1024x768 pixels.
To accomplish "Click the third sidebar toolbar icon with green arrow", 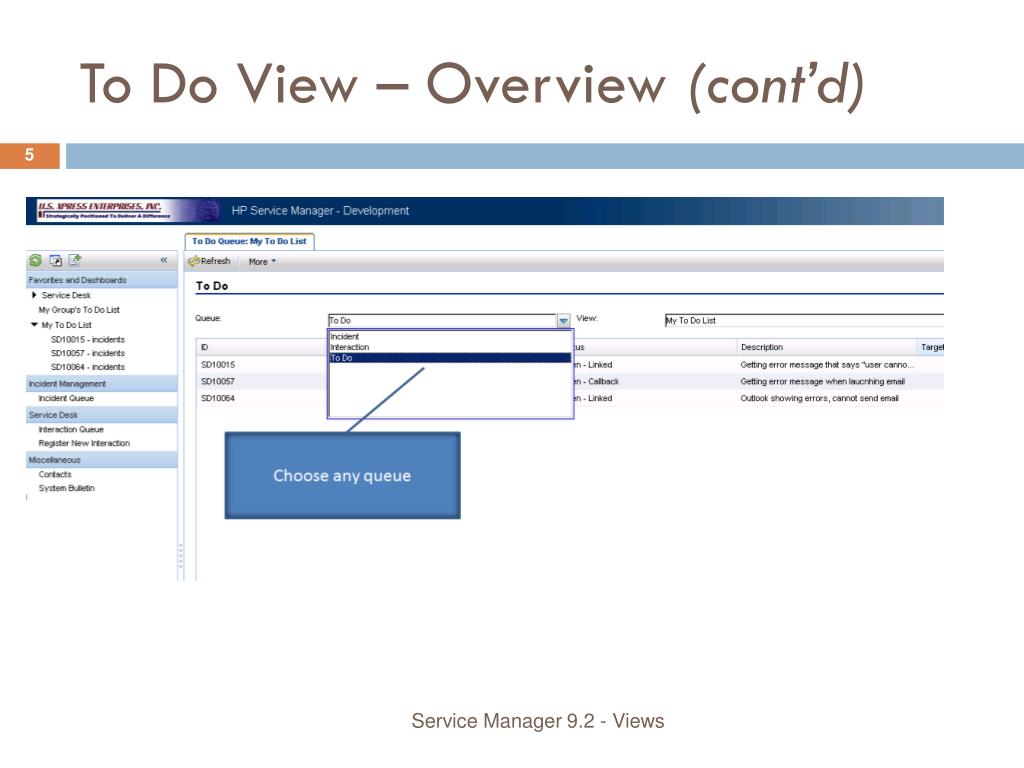I will point(75,260).
